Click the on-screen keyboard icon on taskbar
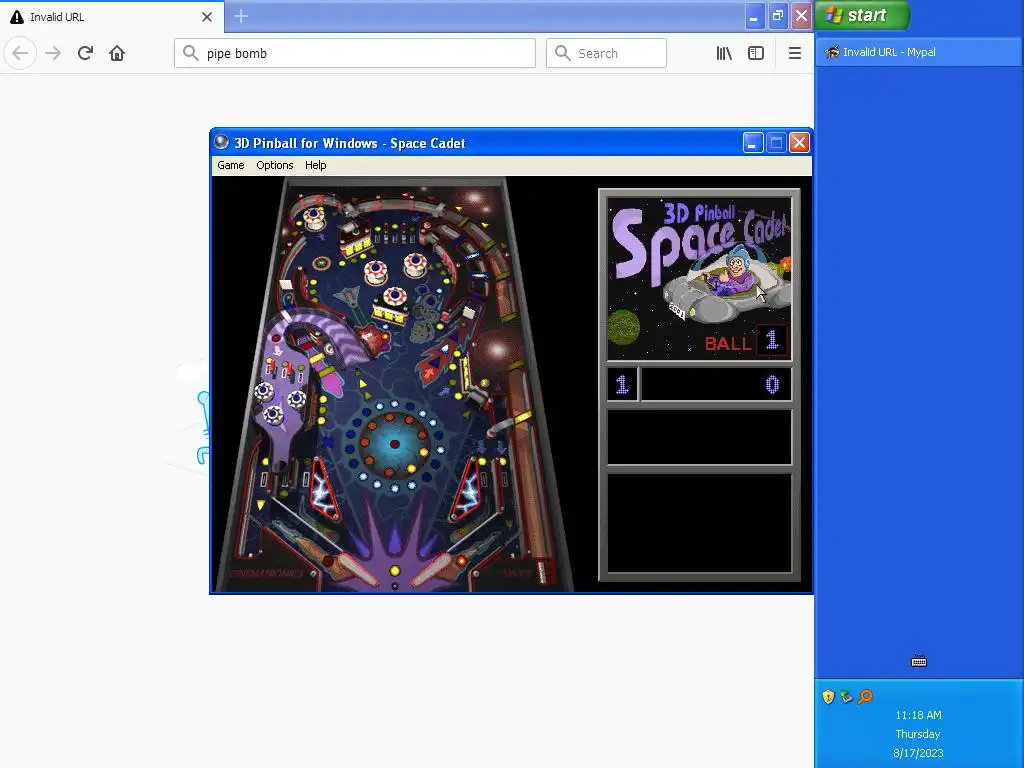The image size is (1024, 768). pyautogui.click(x=919, y=662)
